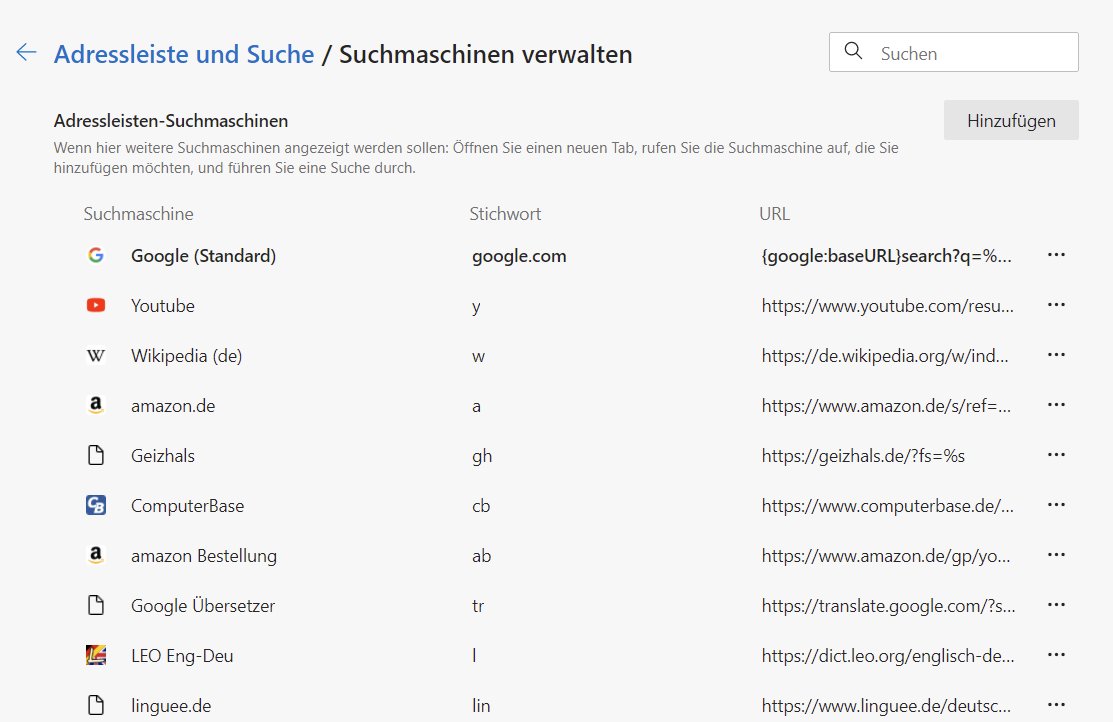Go back with the left arrow icon
This screenshot has height=722, width=1113.
click(26, 52)
